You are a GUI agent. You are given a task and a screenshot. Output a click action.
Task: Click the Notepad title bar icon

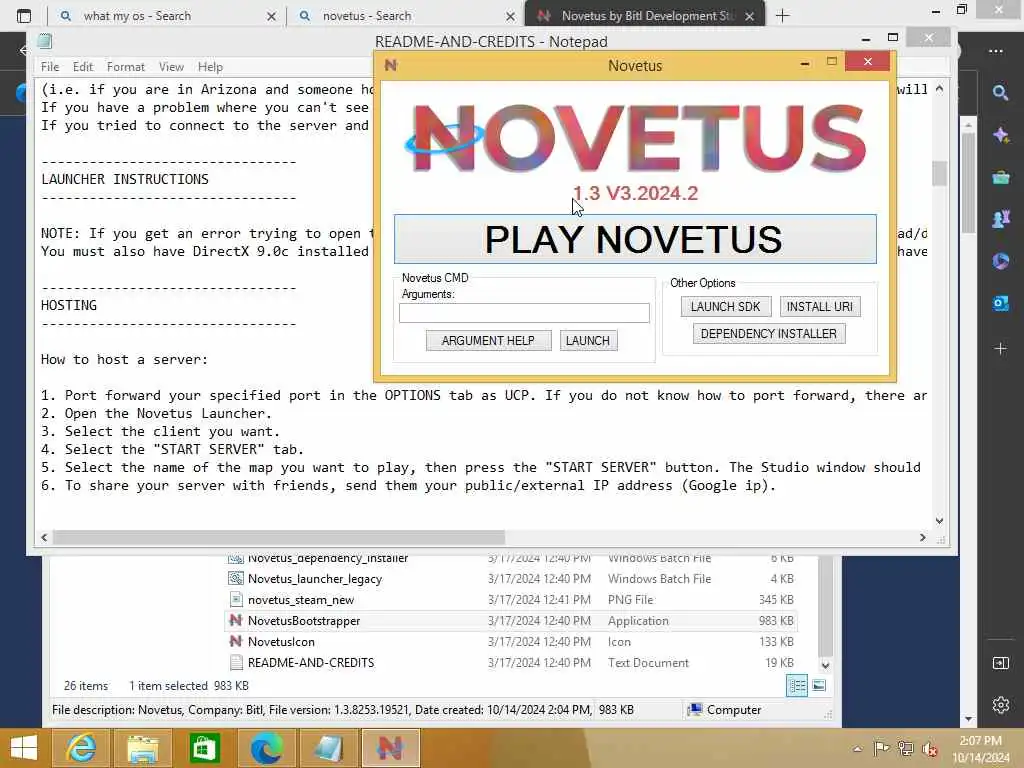(x=44, y=41)
